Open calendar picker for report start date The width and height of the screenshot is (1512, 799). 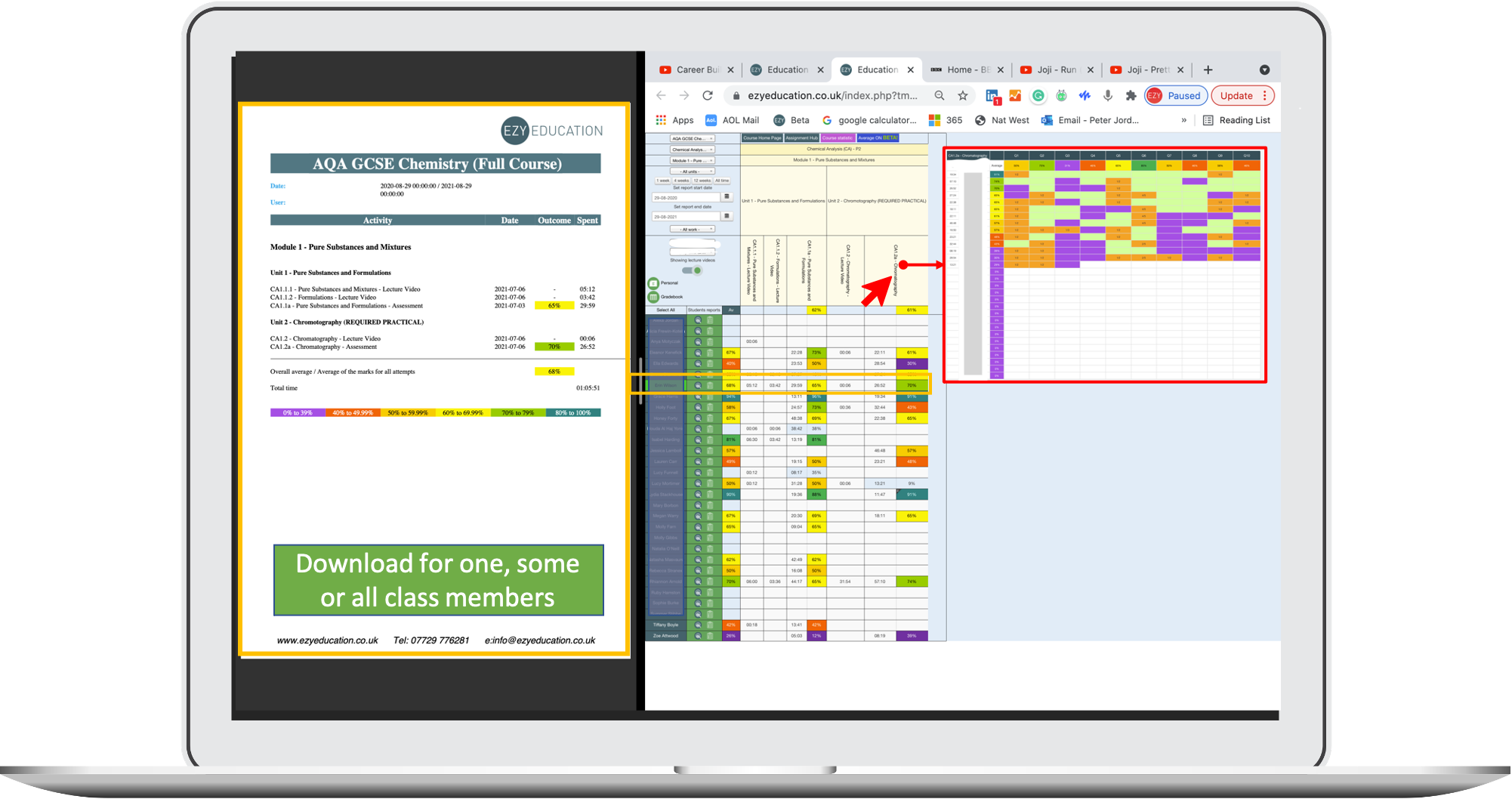click(727, 197)
